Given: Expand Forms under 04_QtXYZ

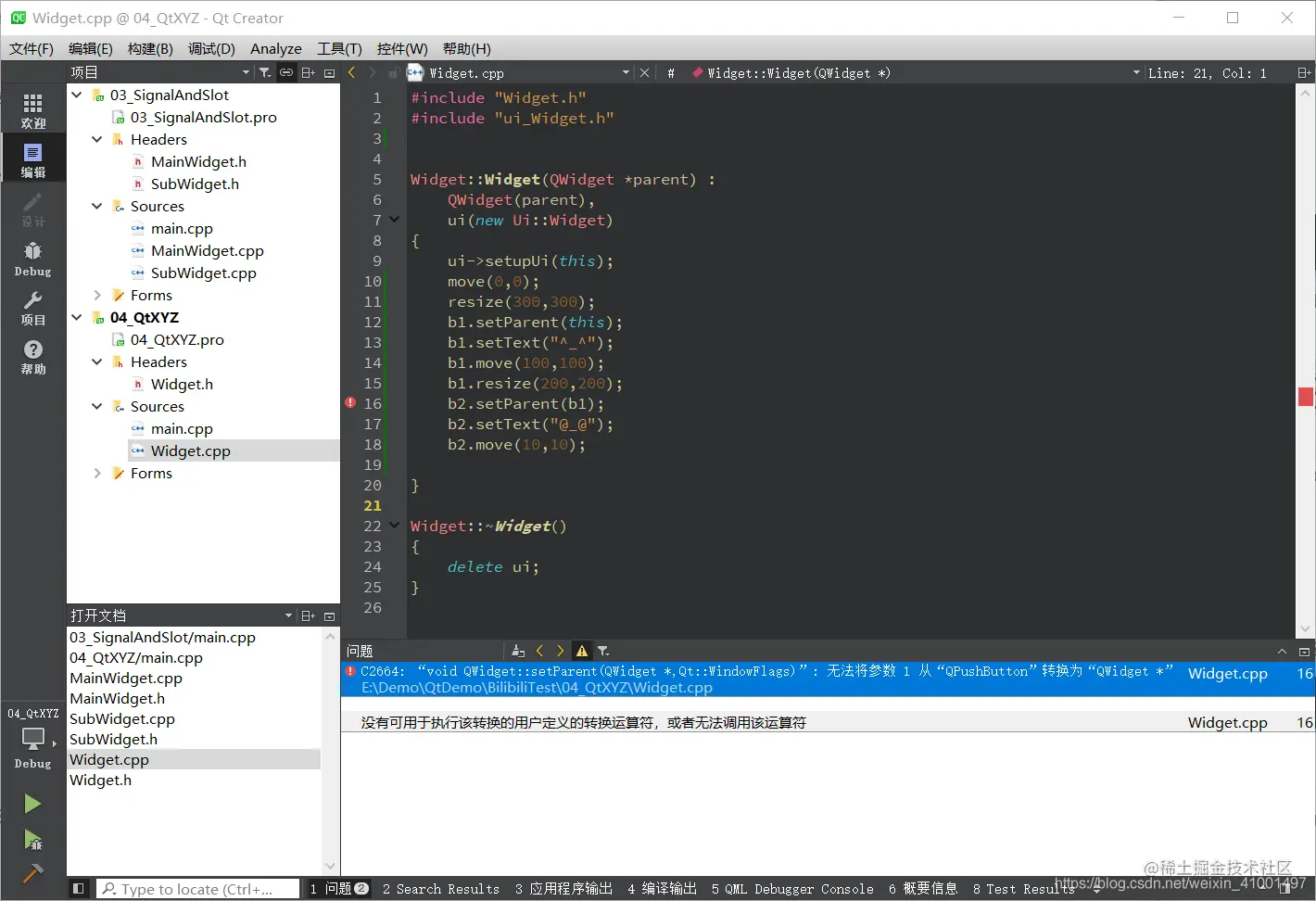Looking at the screenshot, I should click(97, 473).
